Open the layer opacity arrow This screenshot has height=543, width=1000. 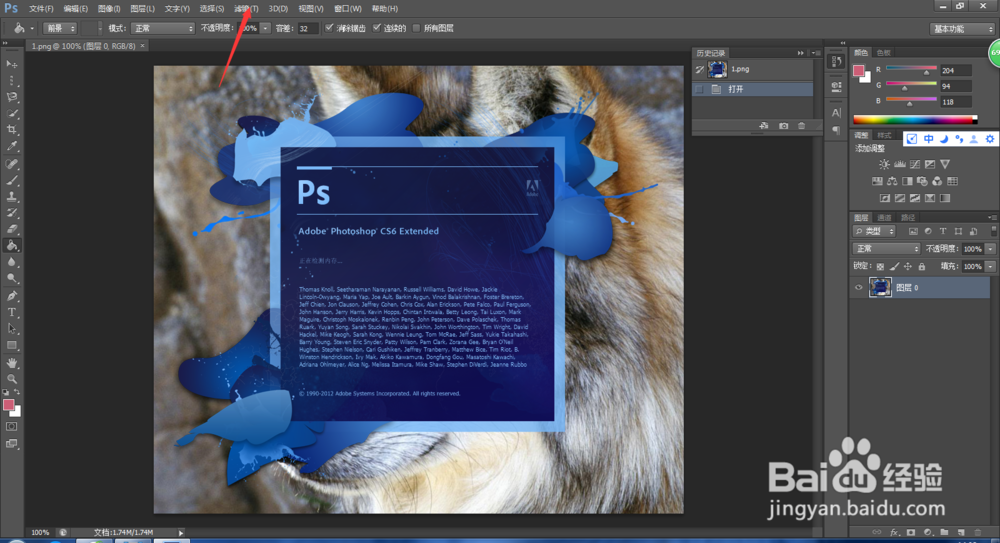coord(990,249)
